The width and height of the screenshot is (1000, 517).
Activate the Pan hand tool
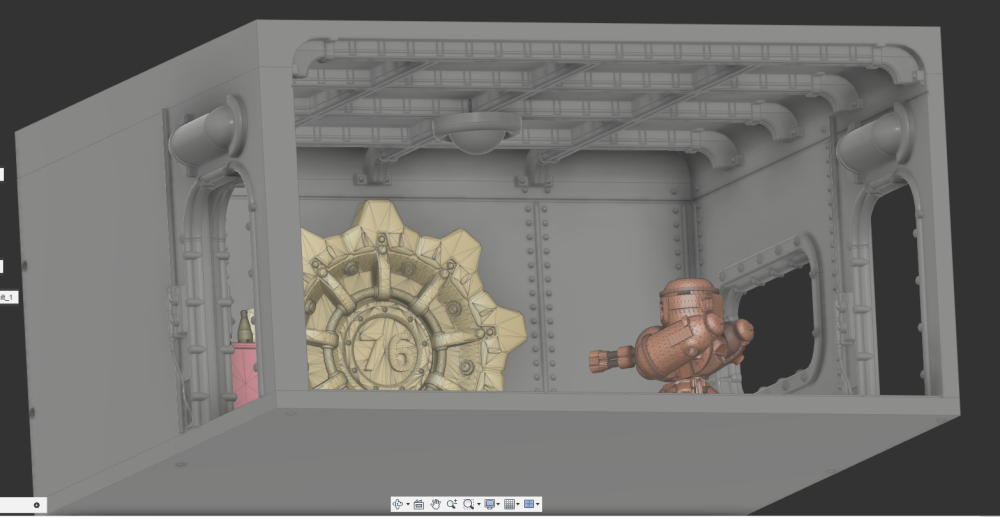coord(436,504)
